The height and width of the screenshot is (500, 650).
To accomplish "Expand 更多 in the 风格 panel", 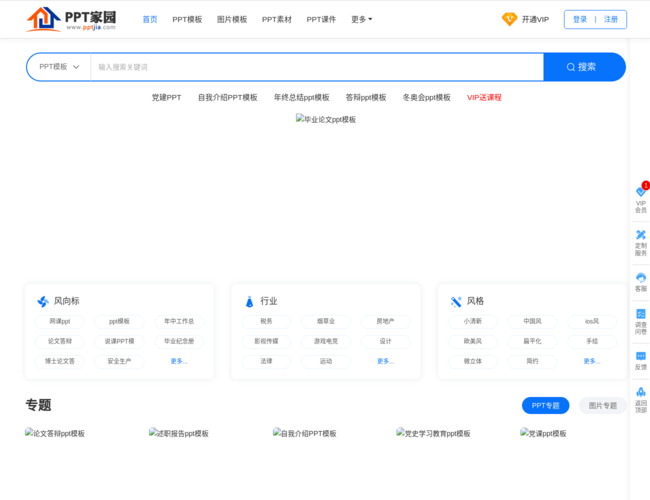I will 591,361.
